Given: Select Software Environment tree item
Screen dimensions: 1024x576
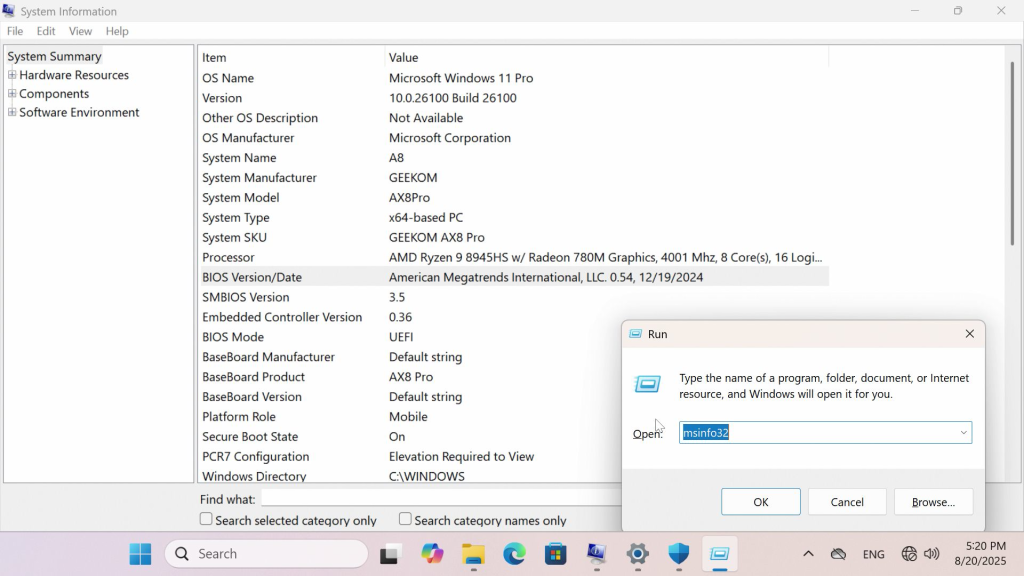Looking at the screenshot, I should (x=79, y=112).
